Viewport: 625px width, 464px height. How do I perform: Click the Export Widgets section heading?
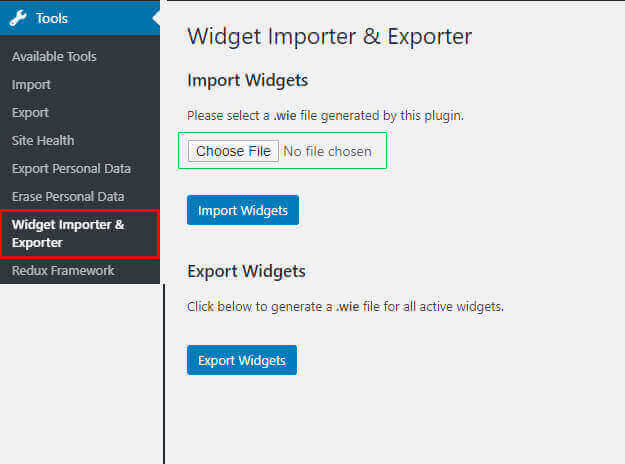click(x=246, y=271)
